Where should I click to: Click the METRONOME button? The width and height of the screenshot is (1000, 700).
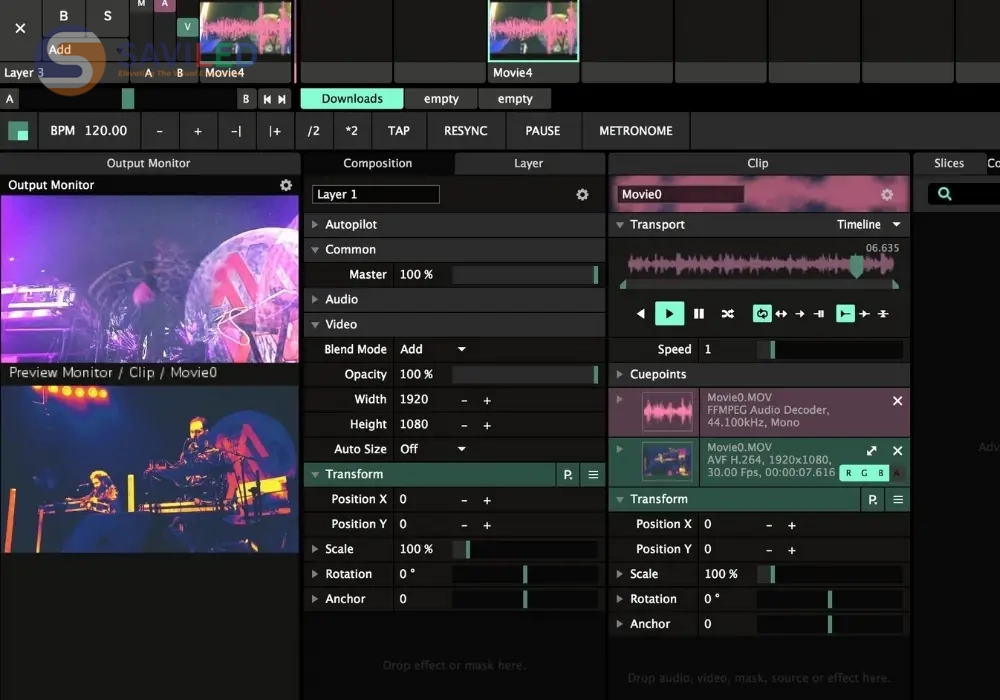click(635, 131)
